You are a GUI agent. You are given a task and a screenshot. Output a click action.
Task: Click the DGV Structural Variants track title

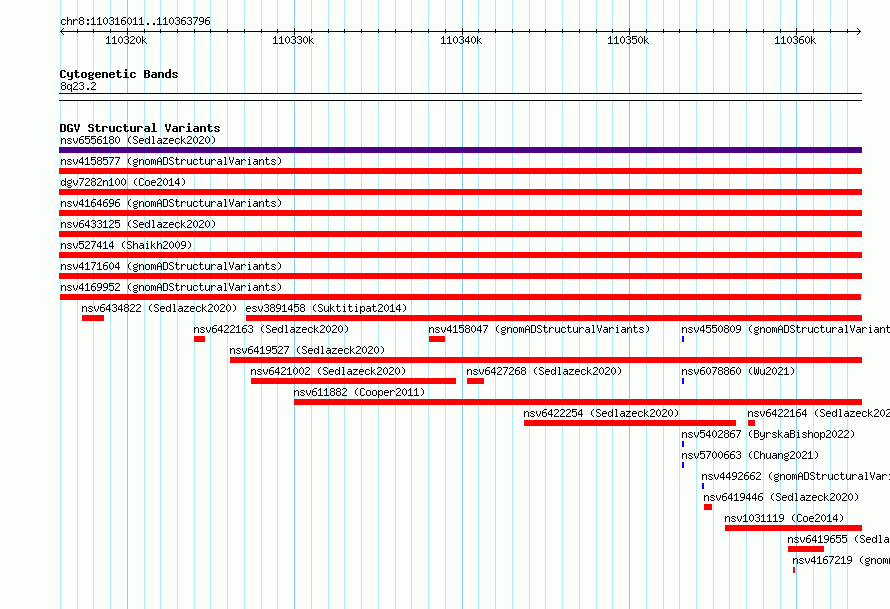pos(140,128)
